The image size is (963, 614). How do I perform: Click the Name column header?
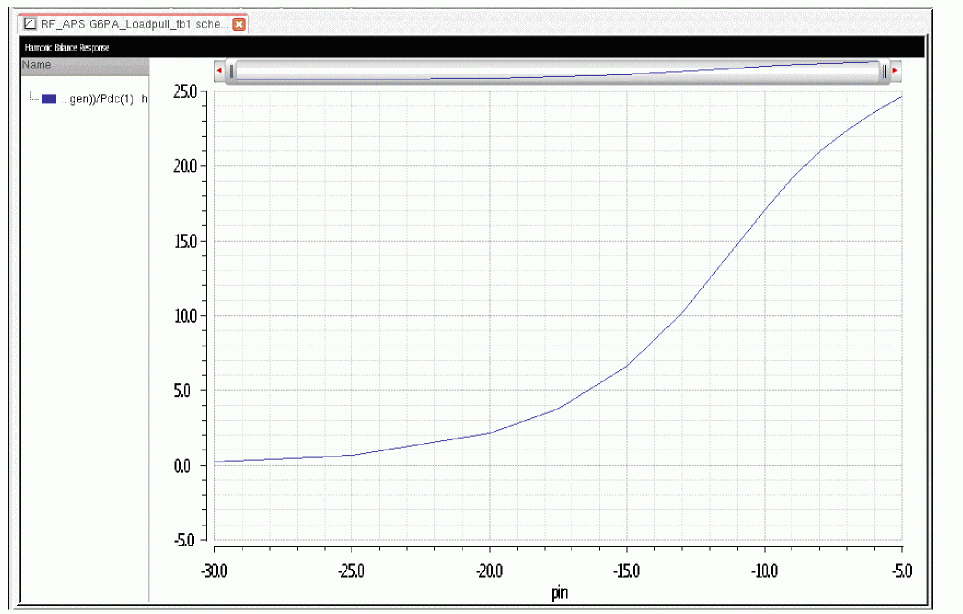pyautogui.click(x=85, y=65)
